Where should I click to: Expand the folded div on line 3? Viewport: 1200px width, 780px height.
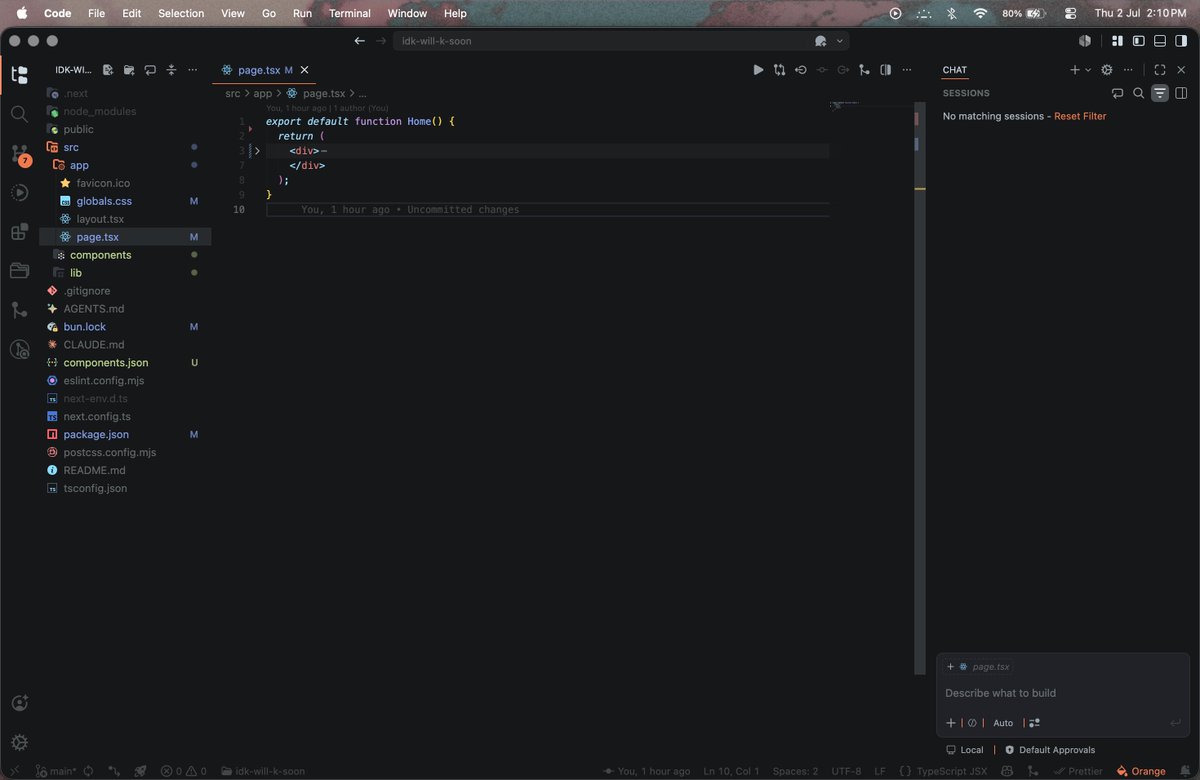click(257, 151)
